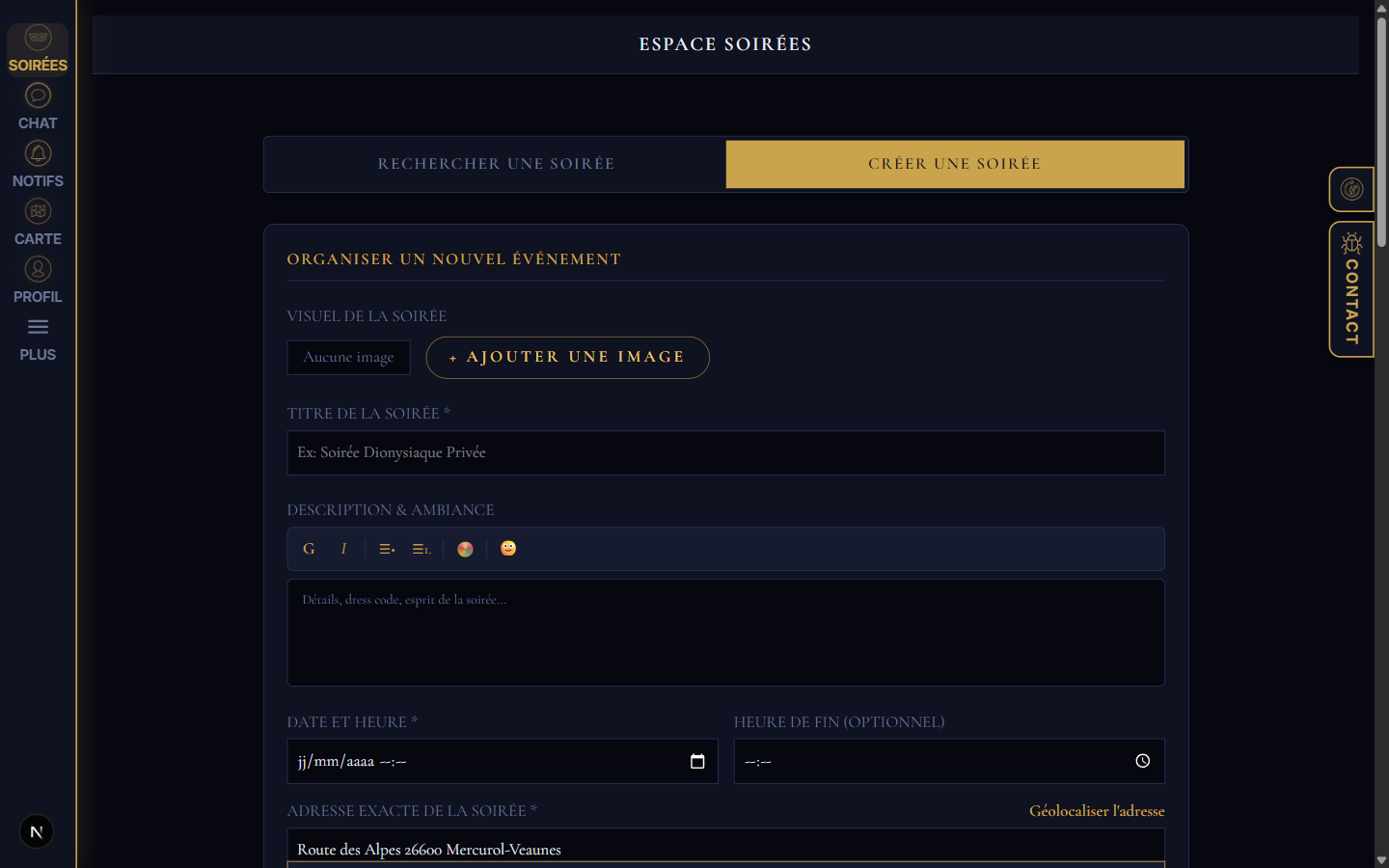The image size is (1389, 868).
Task: Click the circular icon tab above Contact
Action: (x=1351, y=189)
